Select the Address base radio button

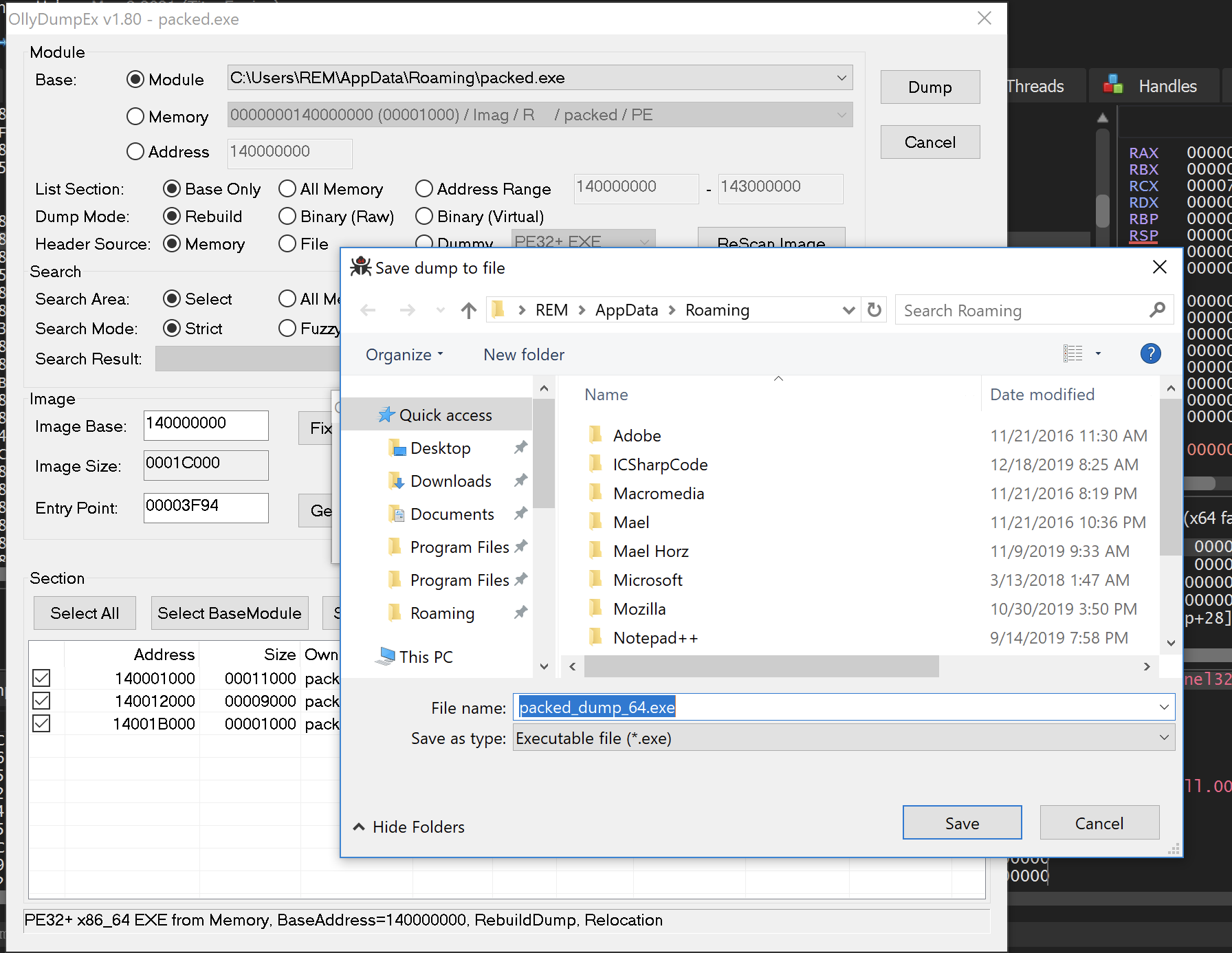tap(135, 151)
